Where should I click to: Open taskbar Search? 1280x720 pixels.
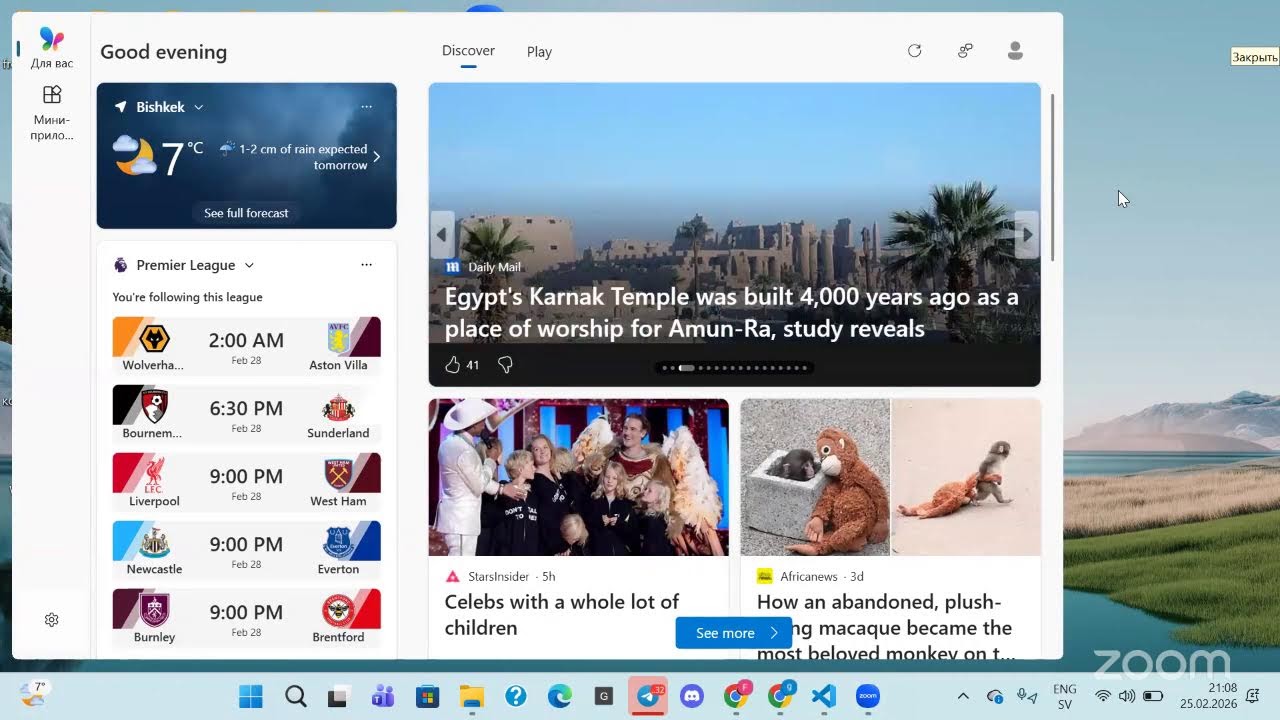tap(295, 696)
